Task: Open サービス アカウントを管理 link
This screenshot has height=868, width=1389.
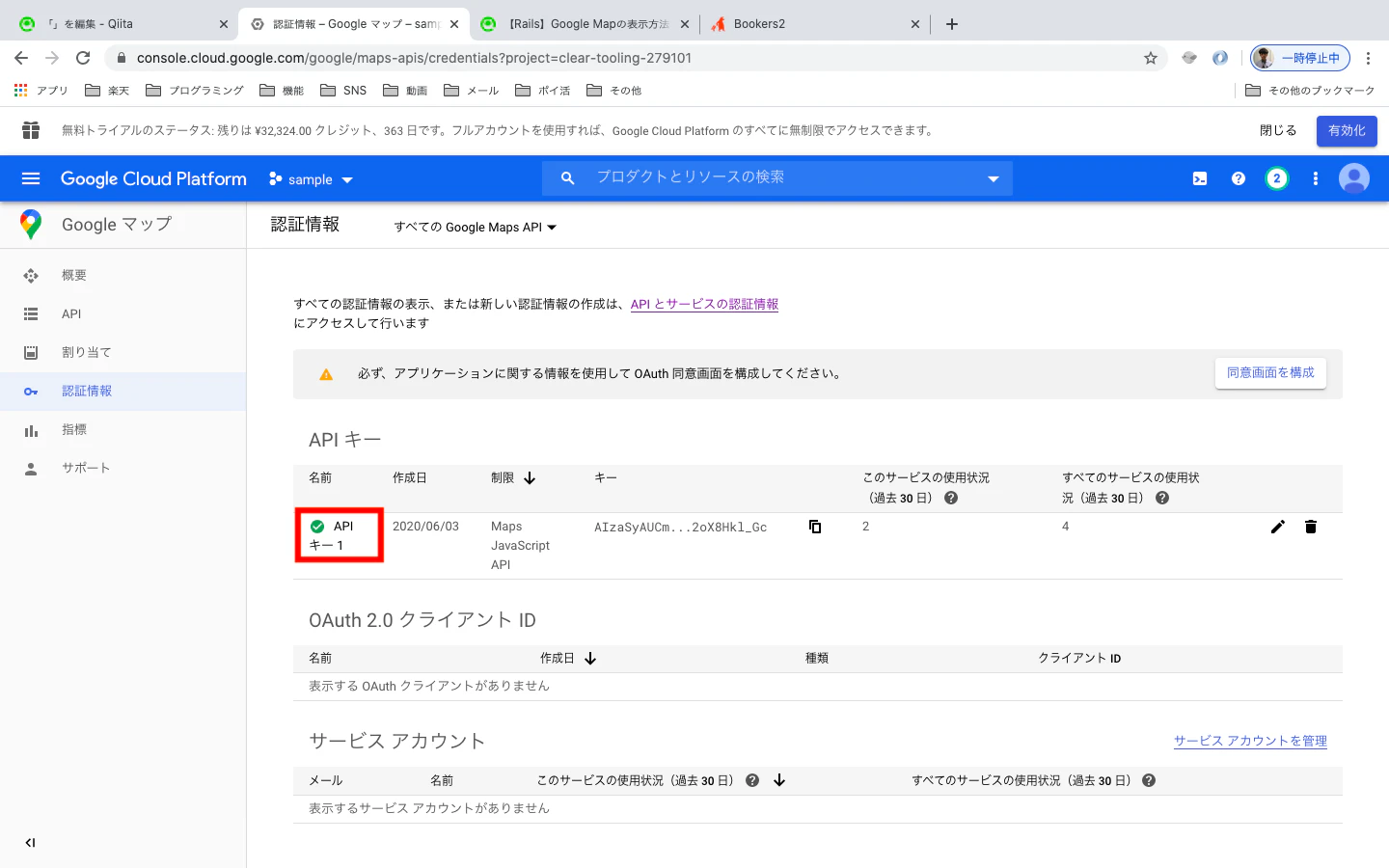Action: 1250,741
